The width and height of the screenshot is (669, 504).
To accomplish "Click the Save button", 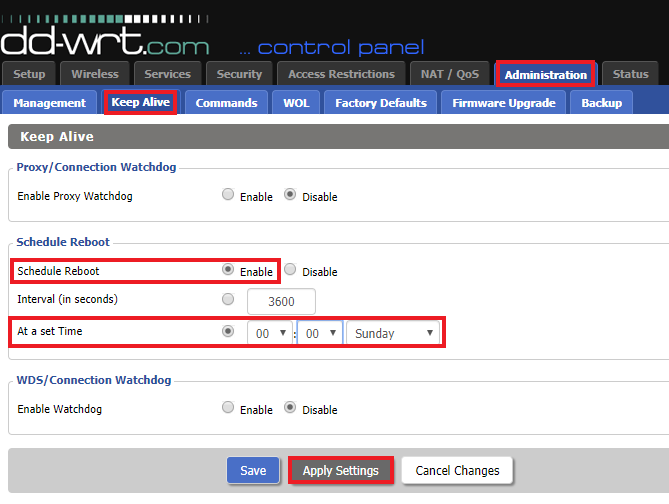I will pos(253,470).
